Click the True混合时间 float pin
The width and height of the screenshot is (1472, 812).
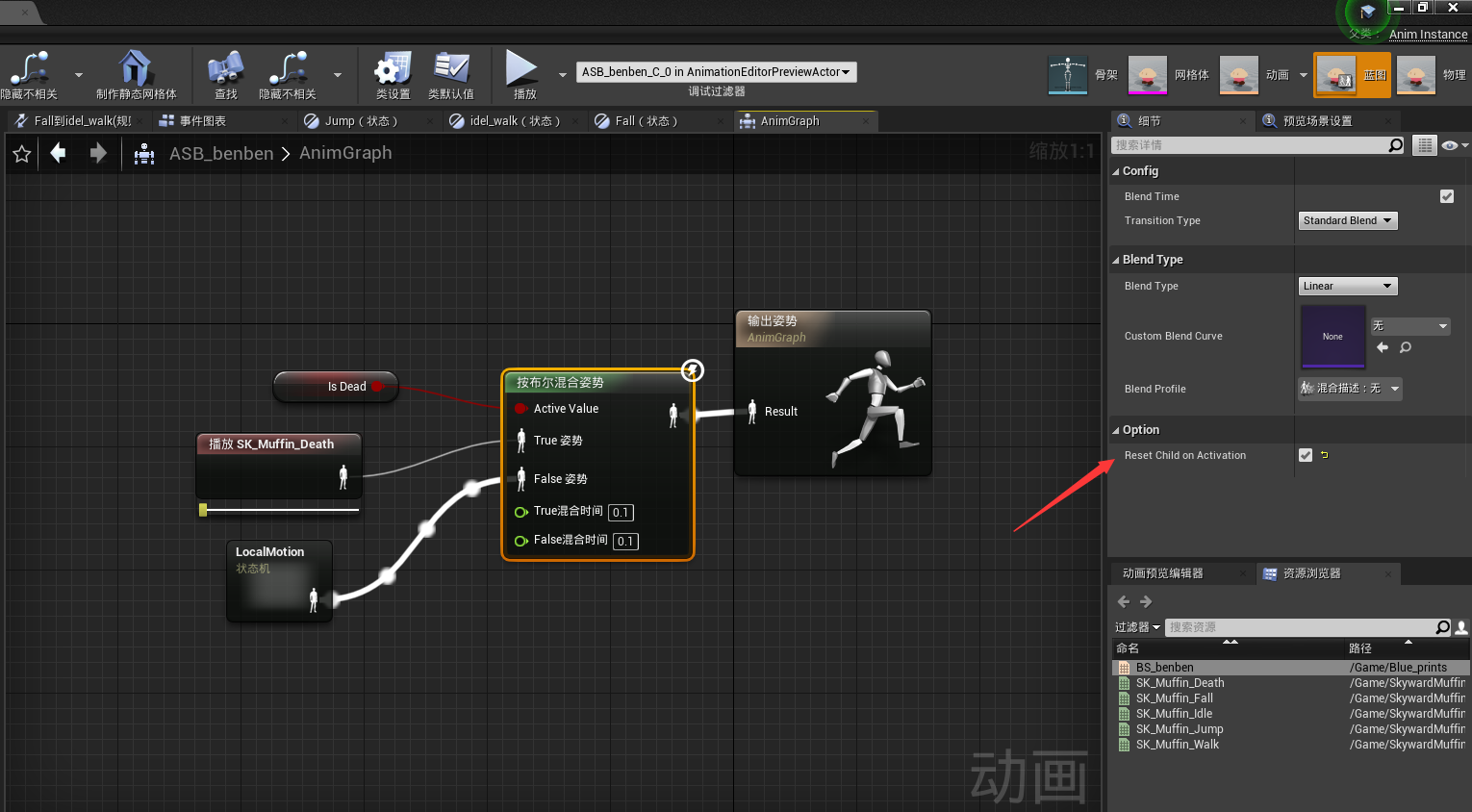tap(520, 512)
